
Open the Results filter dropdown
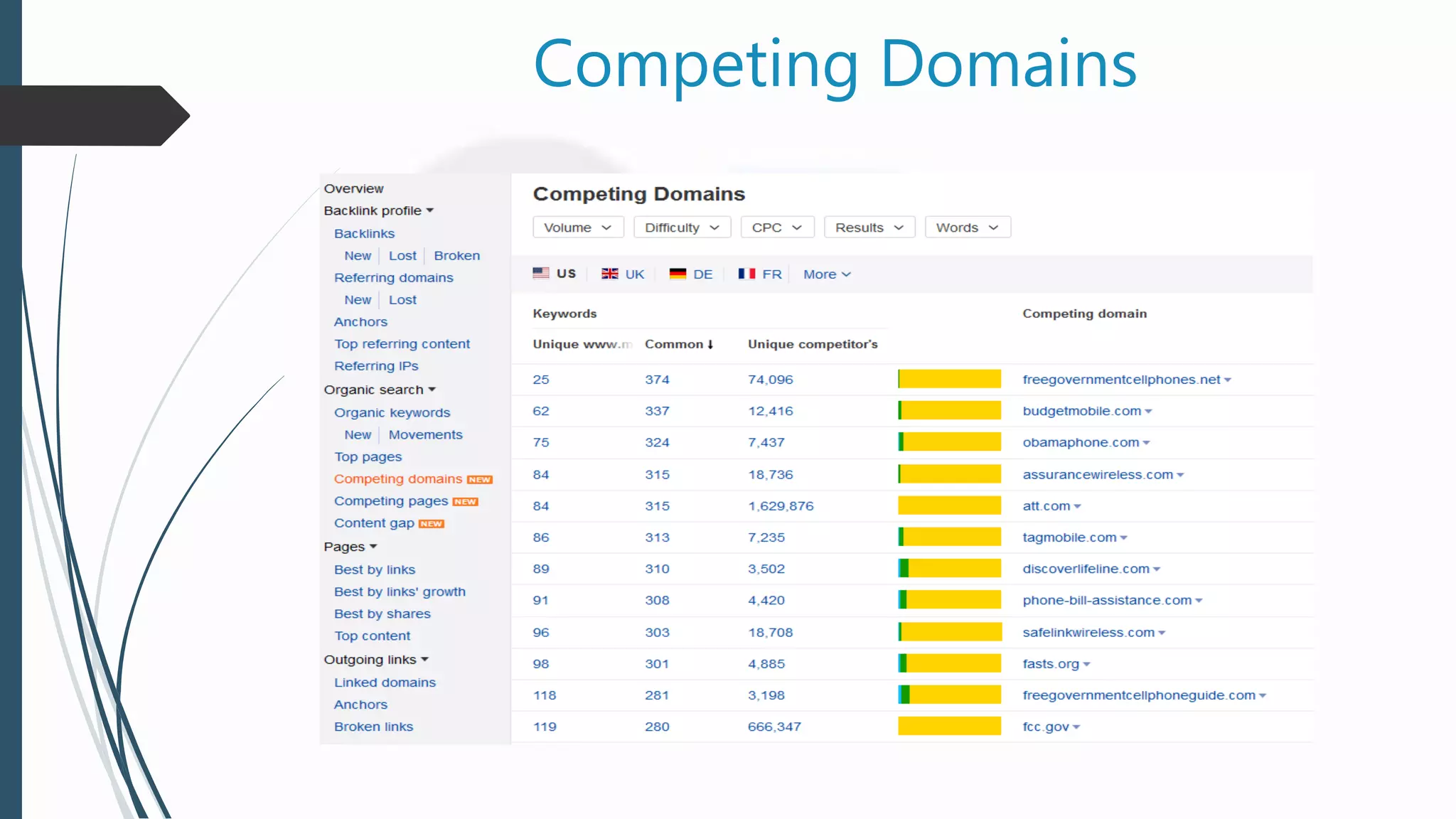pos(869,227)
